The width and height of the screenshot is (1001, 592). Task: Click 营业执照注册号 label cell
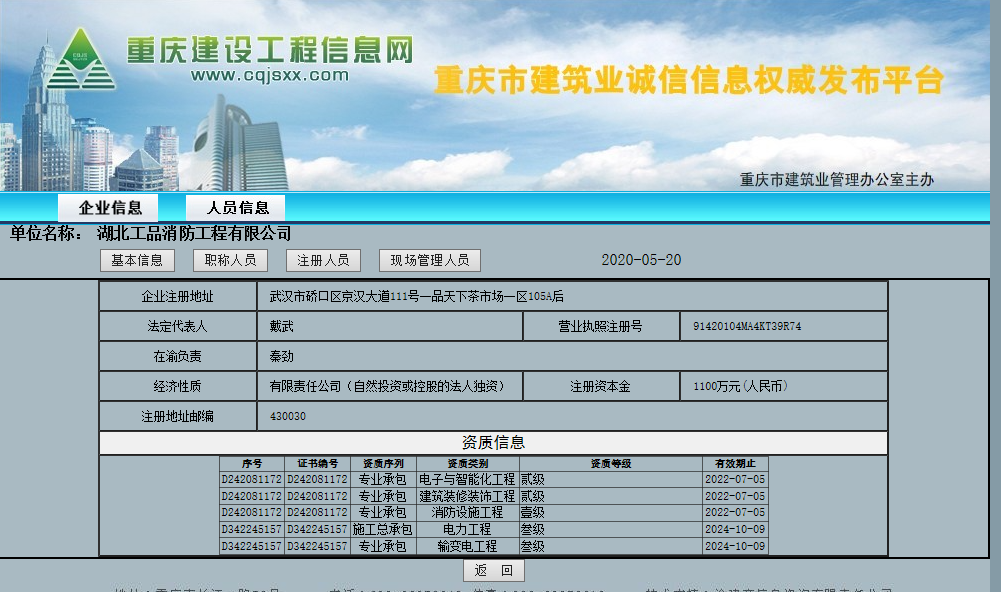(601, 326)
